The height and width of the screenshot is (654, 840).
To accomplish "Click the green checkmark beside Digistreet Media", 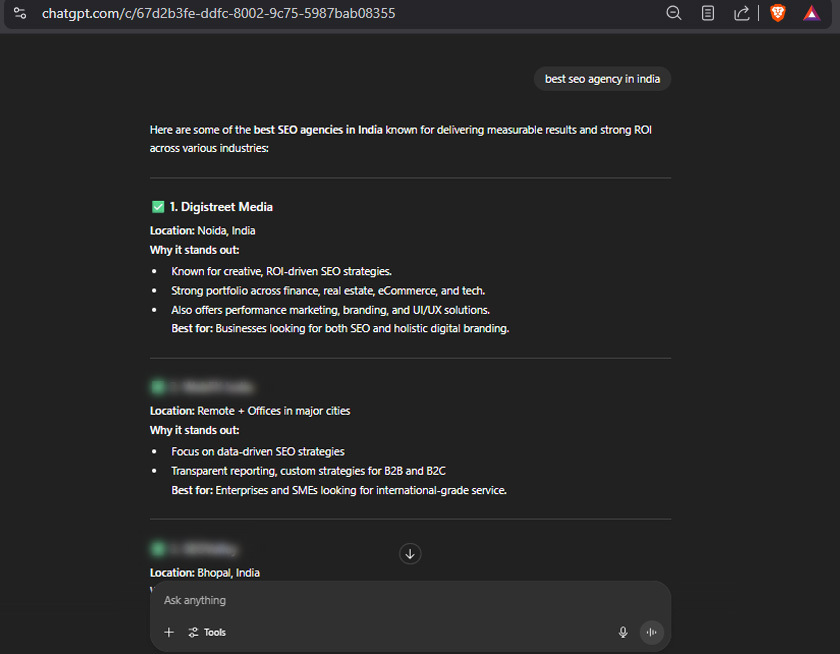I will point(157,207).
